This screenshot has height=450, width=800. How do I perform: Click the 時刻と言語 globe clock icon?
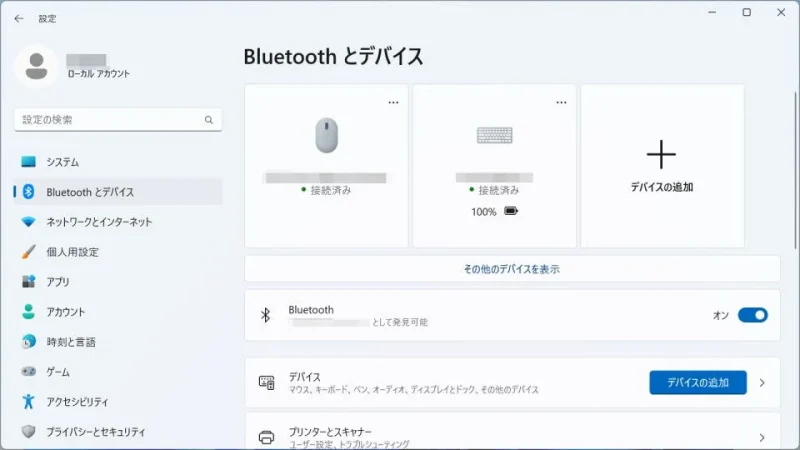(x=29, y=341)
